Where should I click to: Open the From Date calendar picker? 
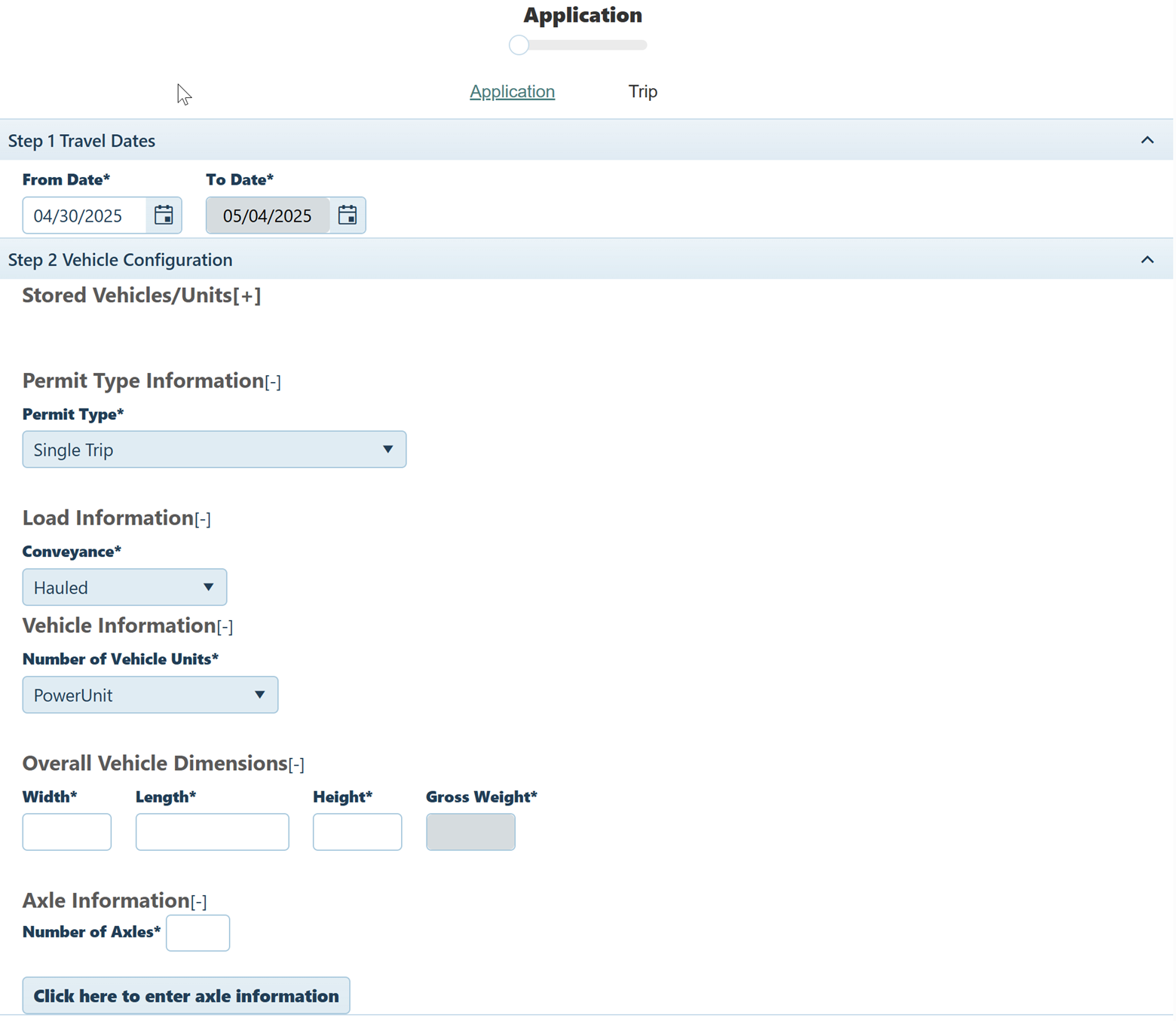(x=164, y=216)
